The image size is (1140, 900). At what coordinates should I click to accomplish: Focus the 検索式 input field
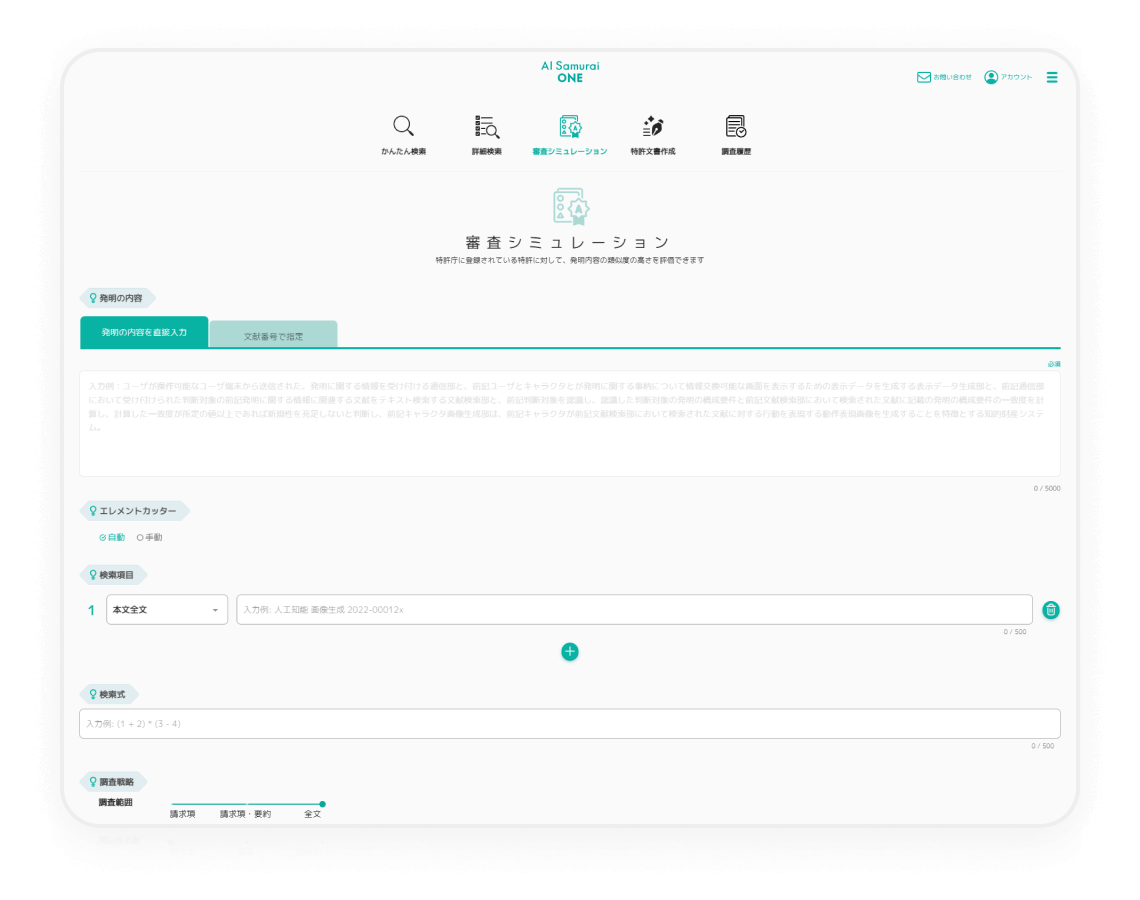[570, 723]
